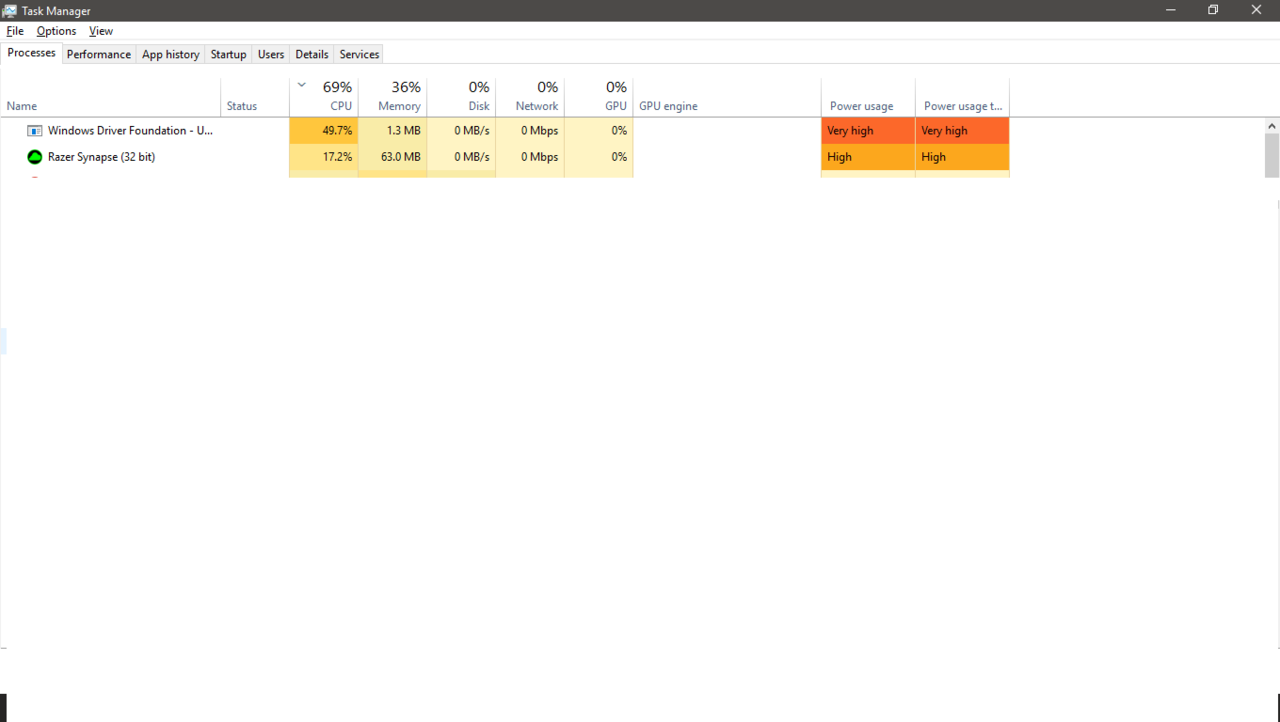Click the vertical scrollbar thumb
The image size is (1280, 722).
point(1272,155)
